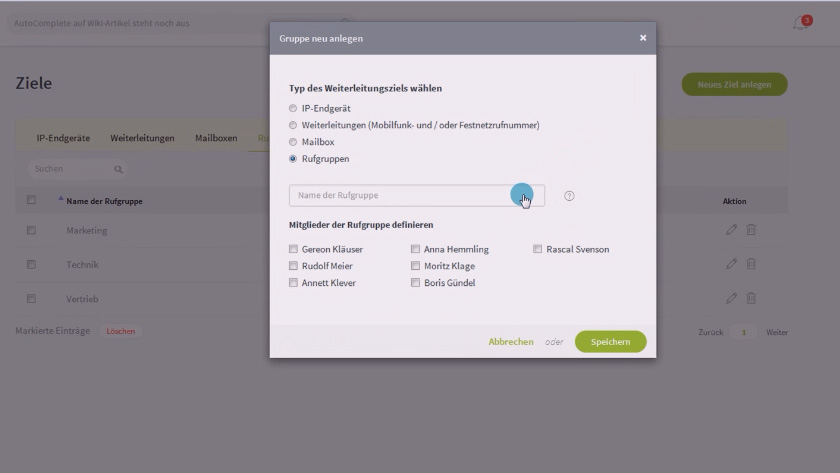Focus the top AutoComplete search bar
The width and height of the screenshot is (840, 473).
(179, 24)
